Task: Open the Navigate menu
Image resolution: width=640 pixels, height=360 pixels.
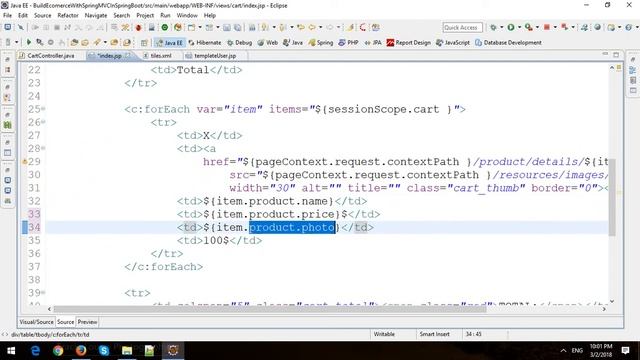Action: tap(96, 15)
